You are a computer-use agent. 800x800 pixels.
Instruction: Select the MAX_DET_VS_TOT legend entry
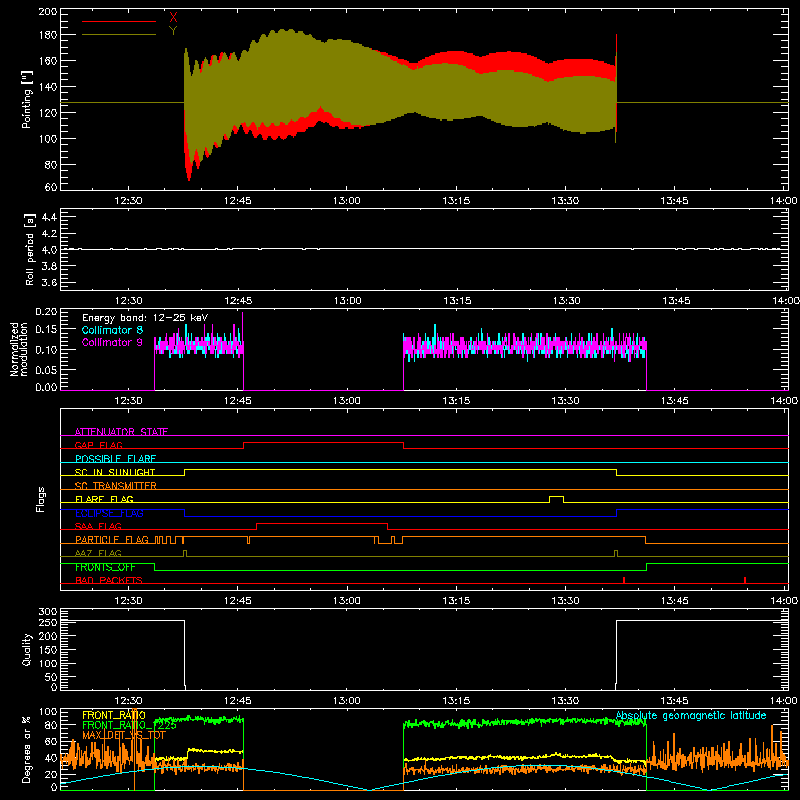(x=124, y=735)
